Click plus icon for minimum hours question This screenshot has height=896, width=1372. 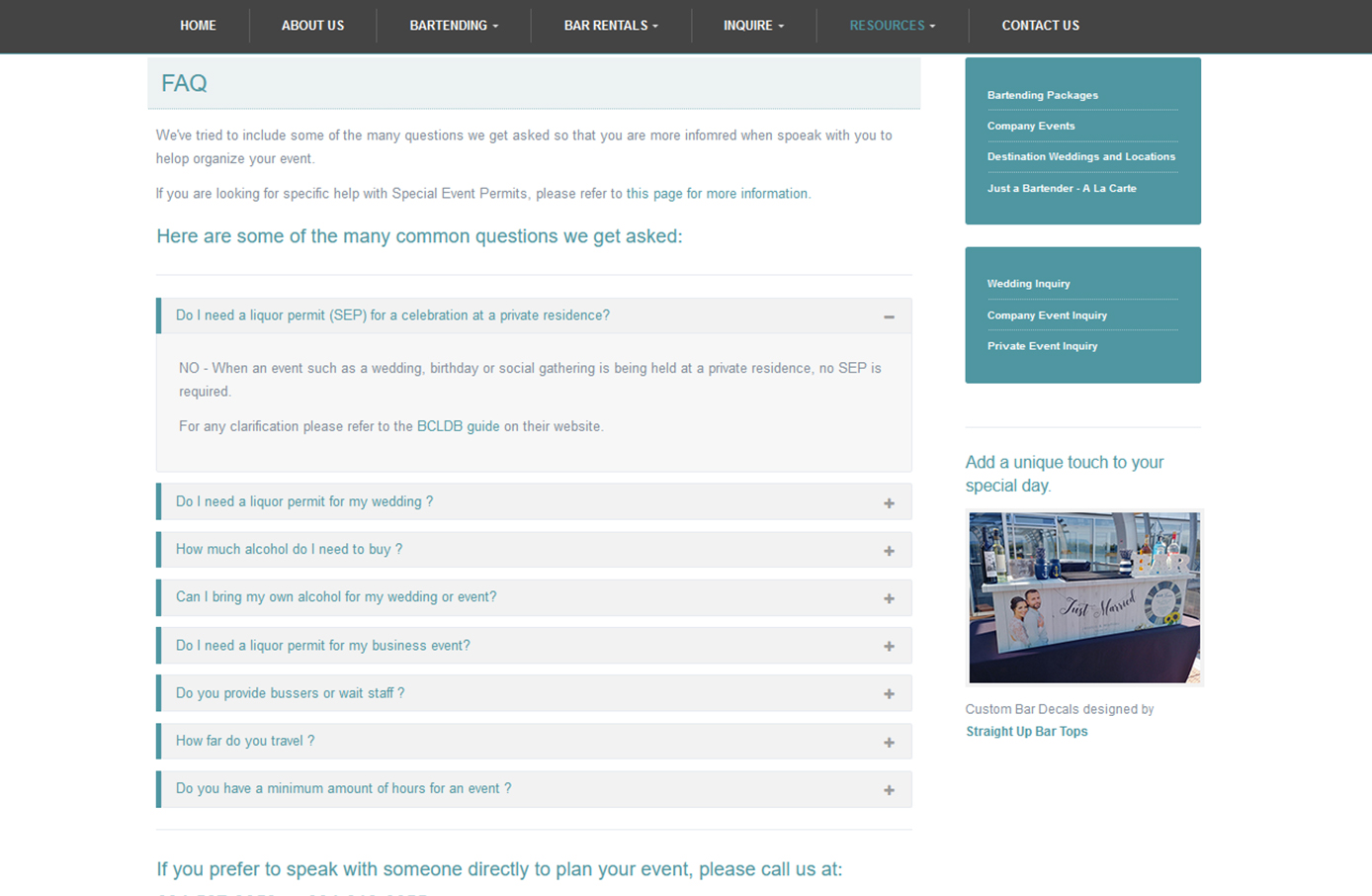(889, 790)
